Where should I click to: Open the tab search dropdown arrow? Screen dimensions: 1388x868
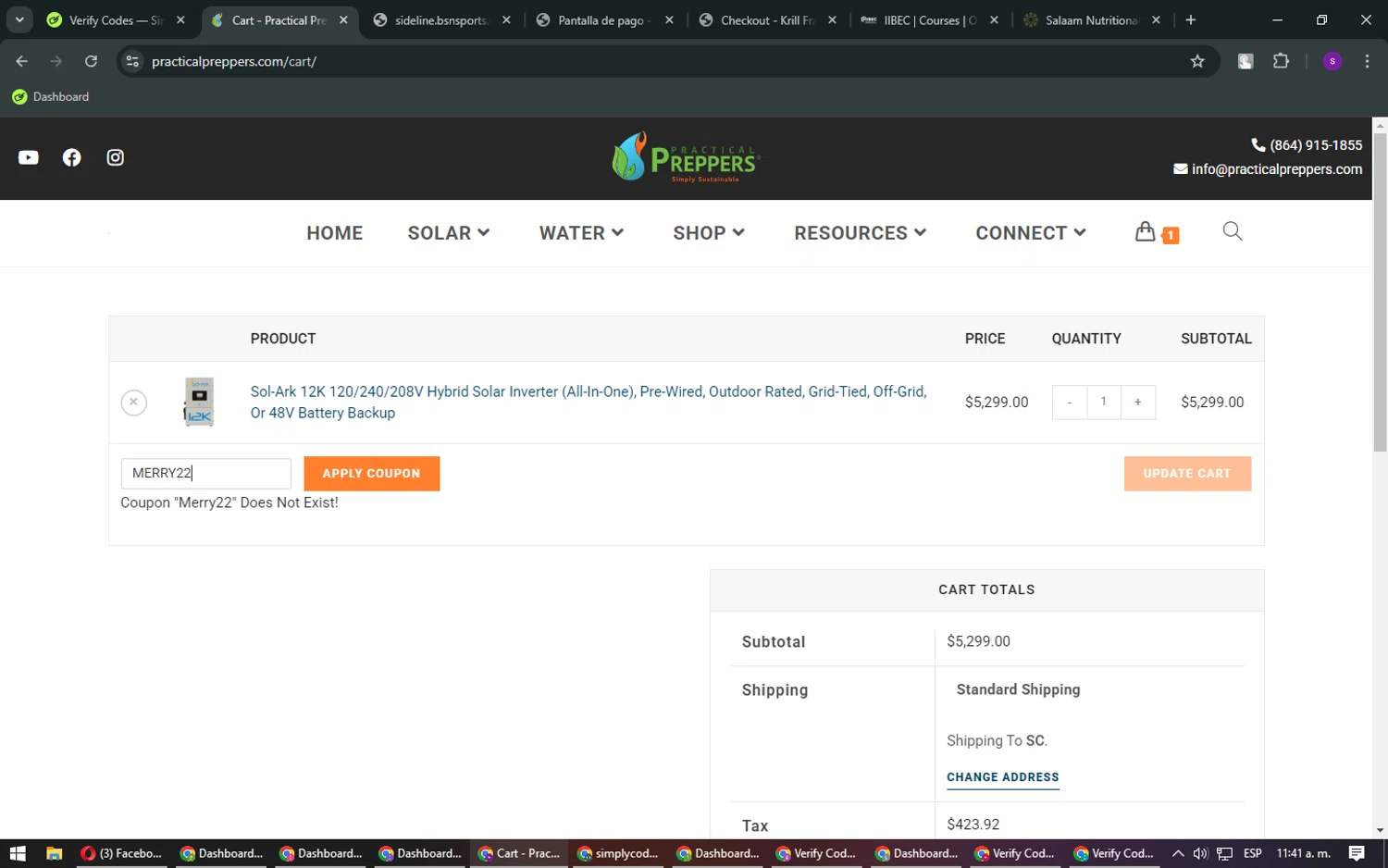click(x=19, y=19)
